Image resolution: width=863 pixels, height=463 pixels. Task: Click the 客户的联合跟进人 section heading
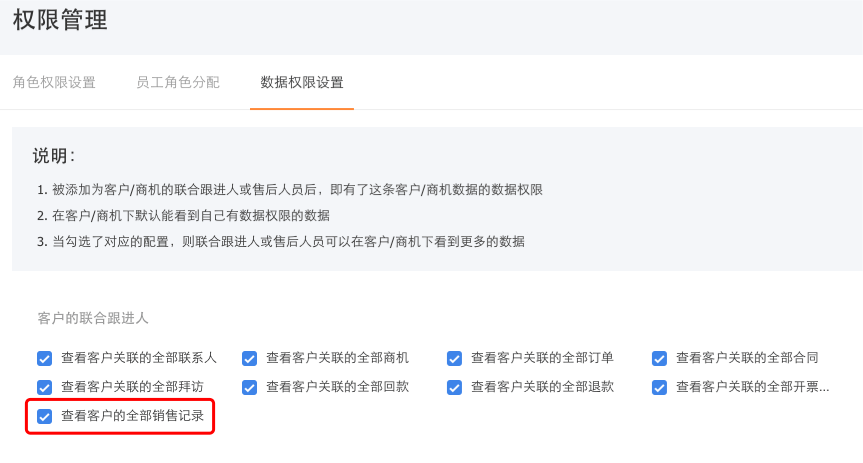[x=92, y=318]
